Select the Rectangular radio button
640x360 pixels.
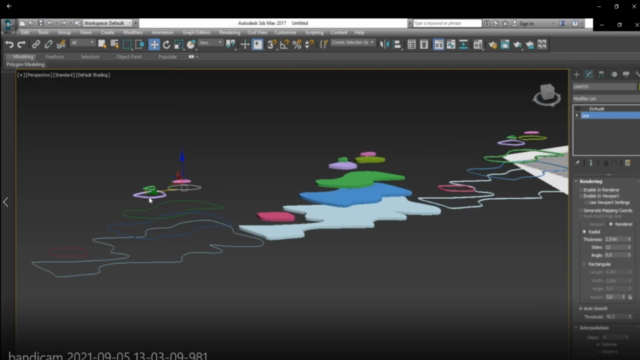(584, 264)
